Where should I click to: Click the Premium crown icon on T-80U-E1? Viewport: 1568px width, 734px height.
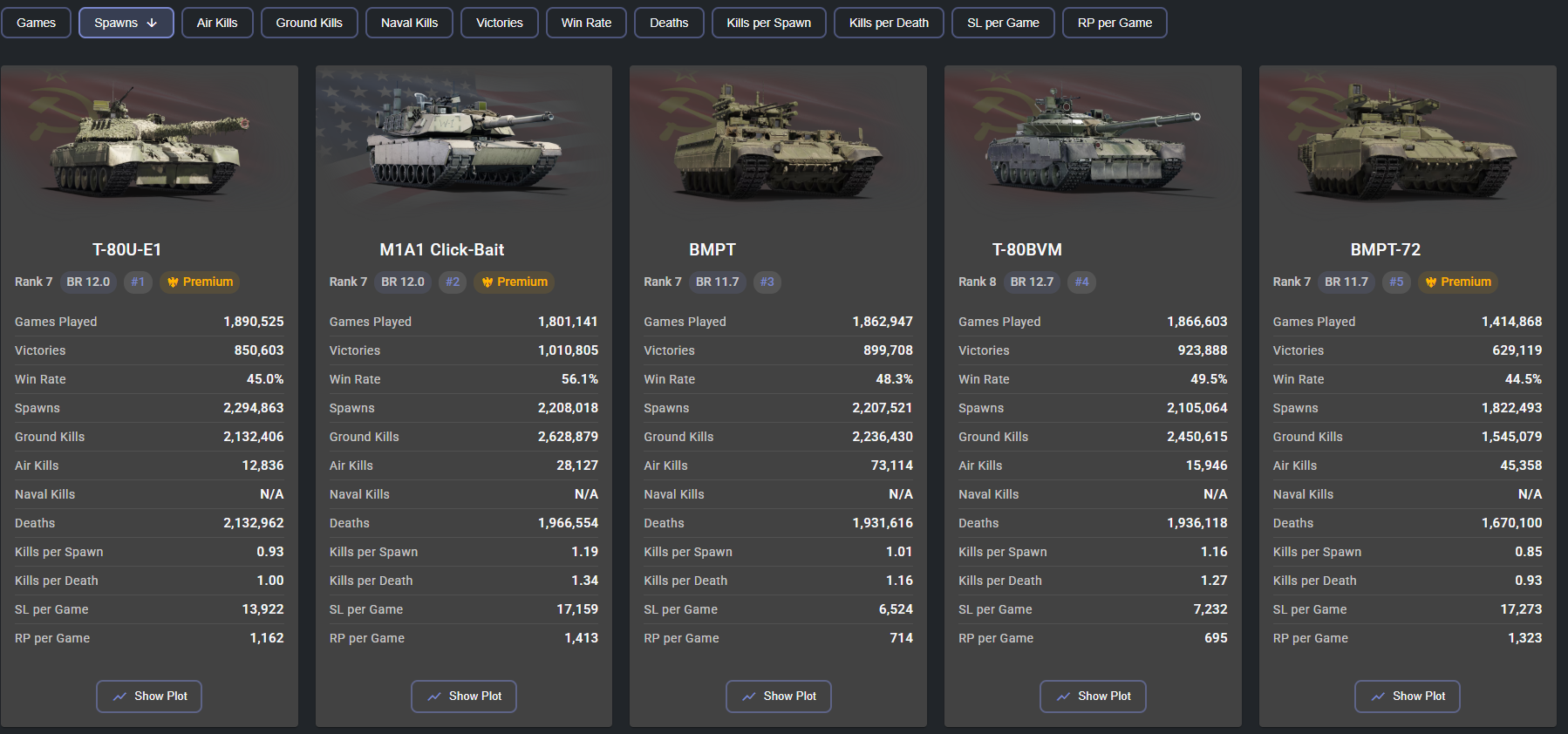point(173,282)
